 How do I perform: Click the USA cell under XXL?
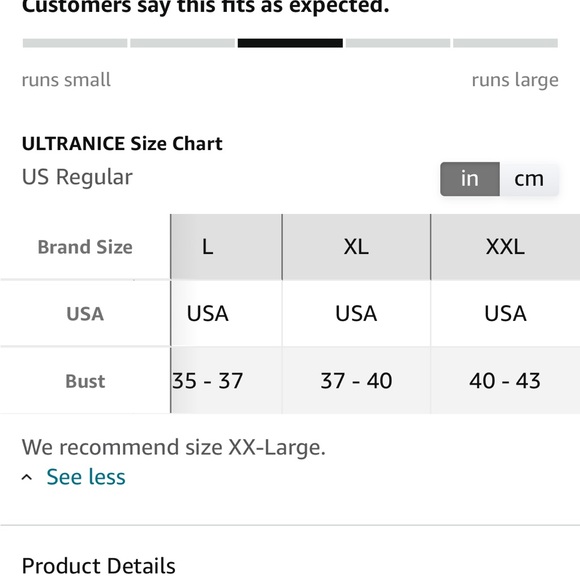click(505, 314)
